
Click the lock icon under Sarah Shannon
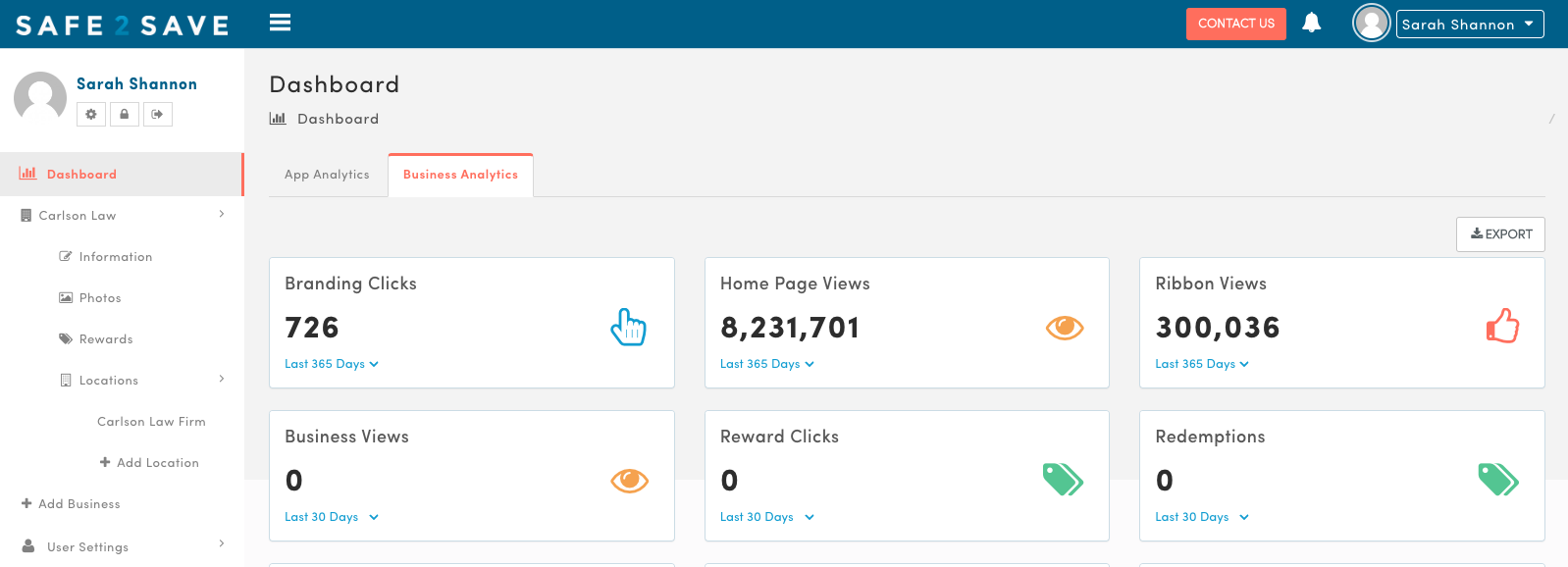[124, 115]
